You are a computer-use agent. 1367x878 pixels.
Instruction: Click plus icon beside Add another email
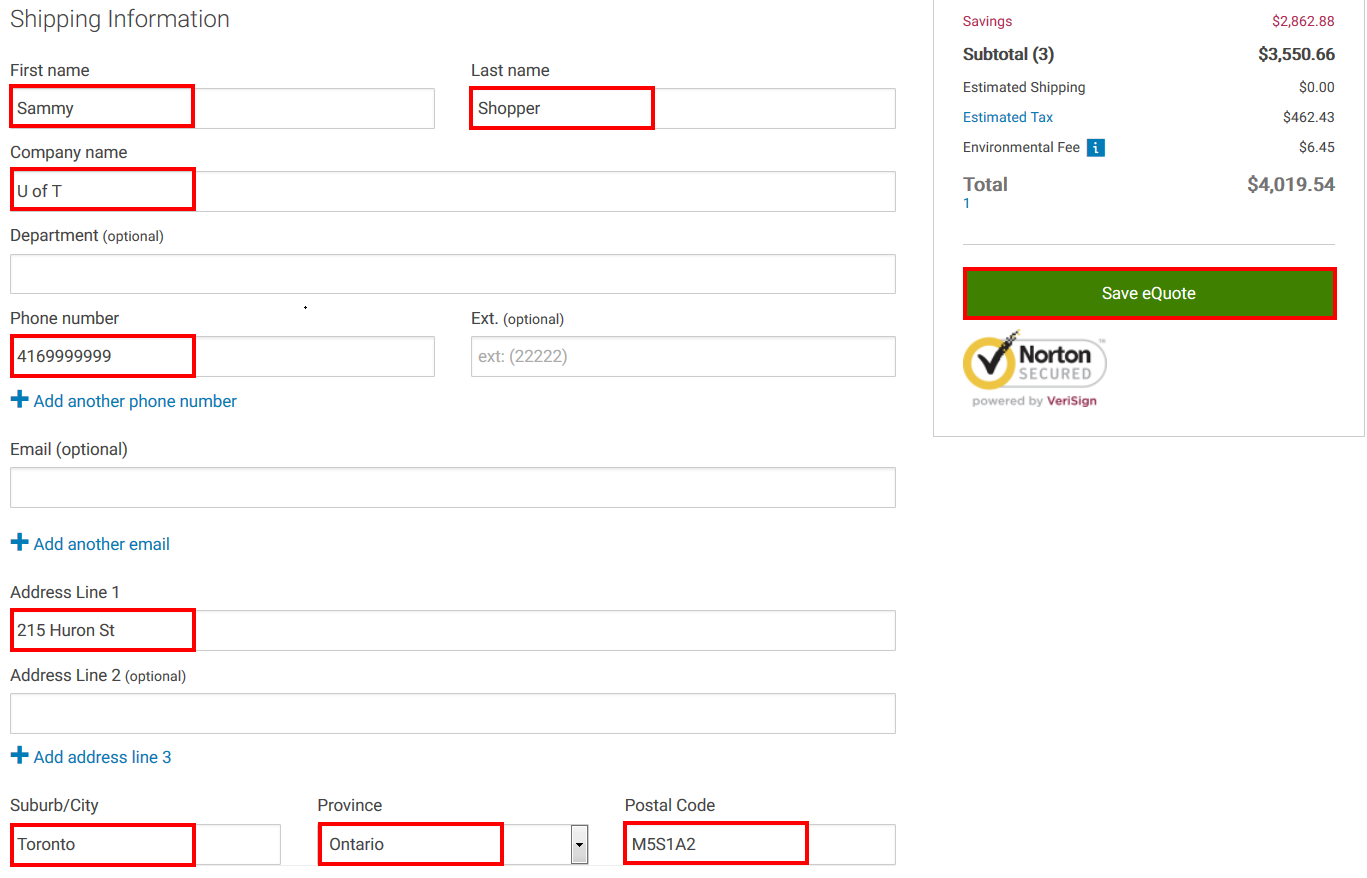[19, 543]
